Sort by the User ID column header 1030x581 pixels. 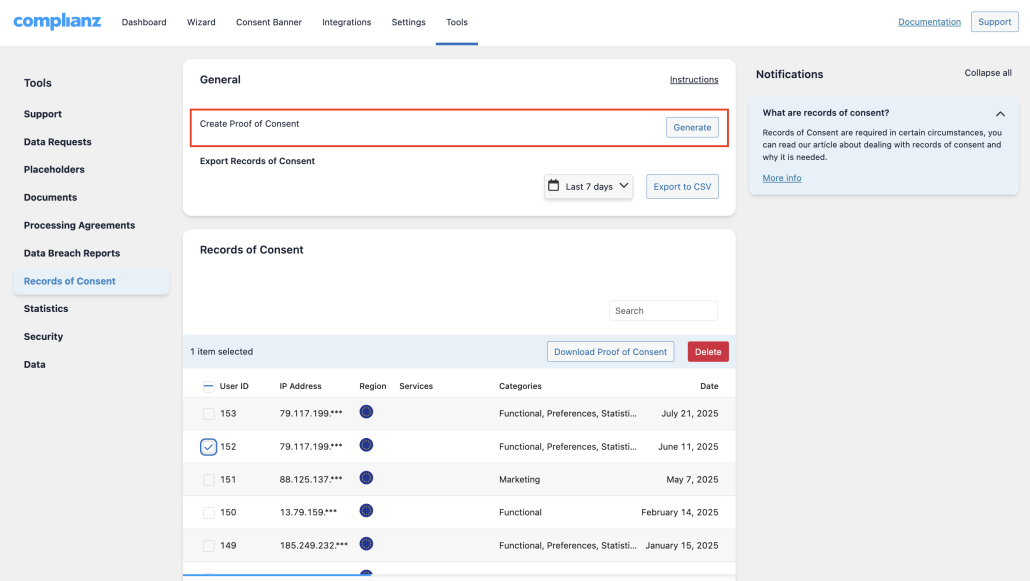coord(234,386)
